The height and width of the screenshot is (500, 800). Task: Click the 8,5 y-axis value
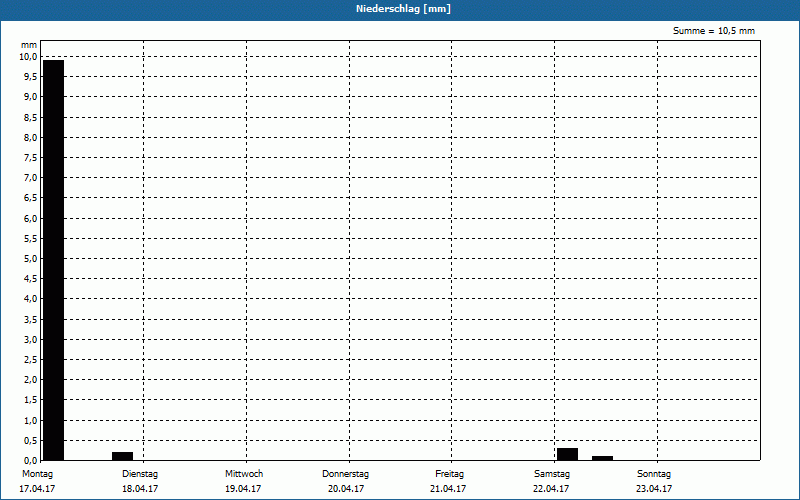click(x=30, y=117)
